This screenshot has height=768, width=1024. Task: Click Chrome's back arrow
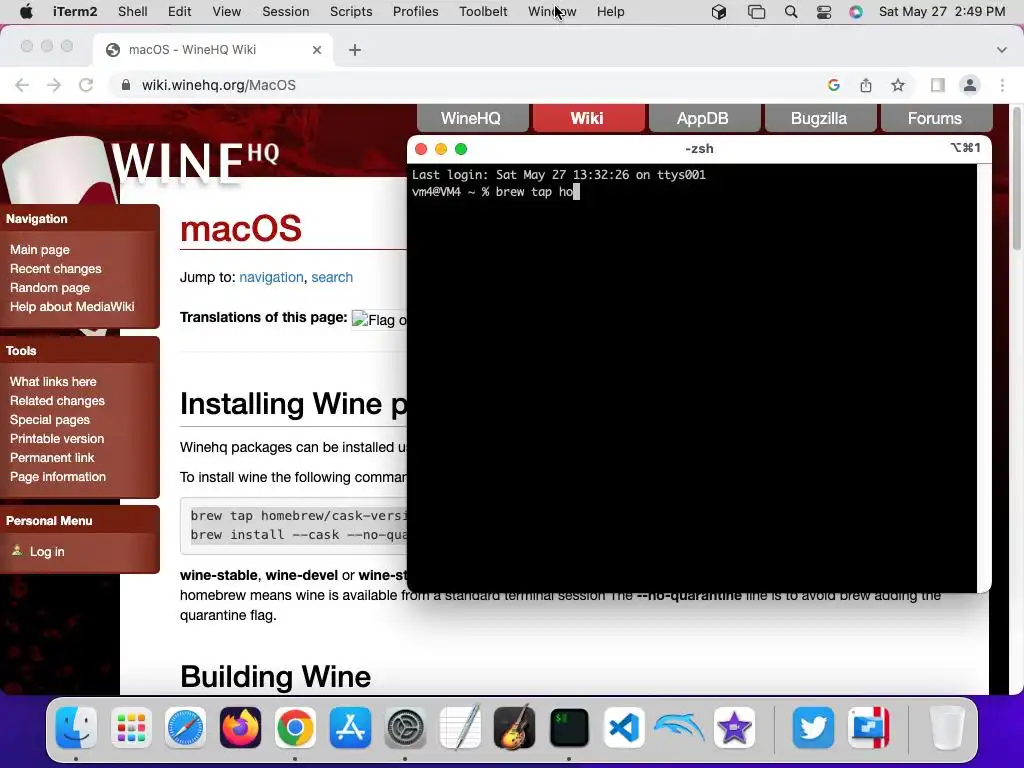pos(22,86)
